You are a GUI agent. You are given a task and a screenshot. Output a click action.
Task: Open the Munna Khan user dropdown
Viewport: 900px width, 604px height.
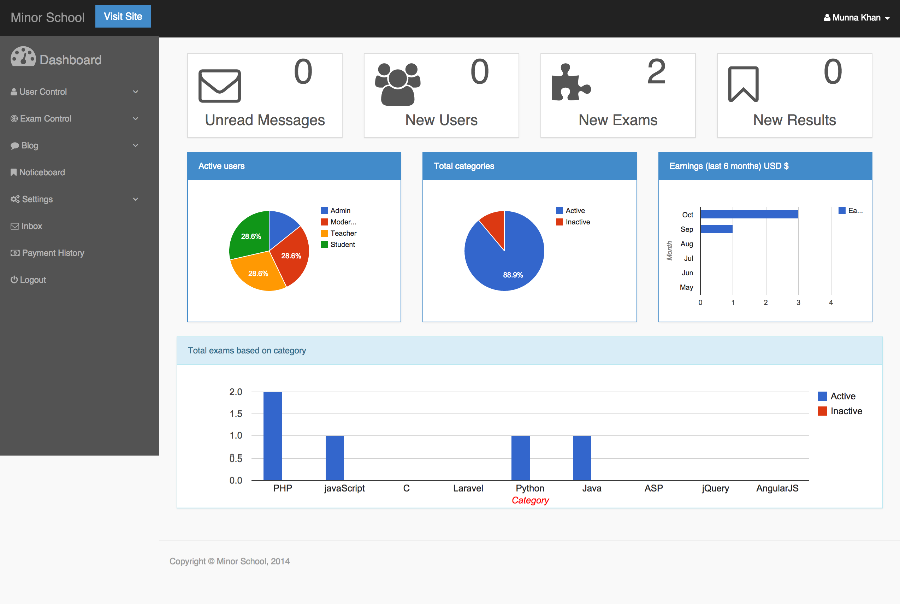point(855,17)
